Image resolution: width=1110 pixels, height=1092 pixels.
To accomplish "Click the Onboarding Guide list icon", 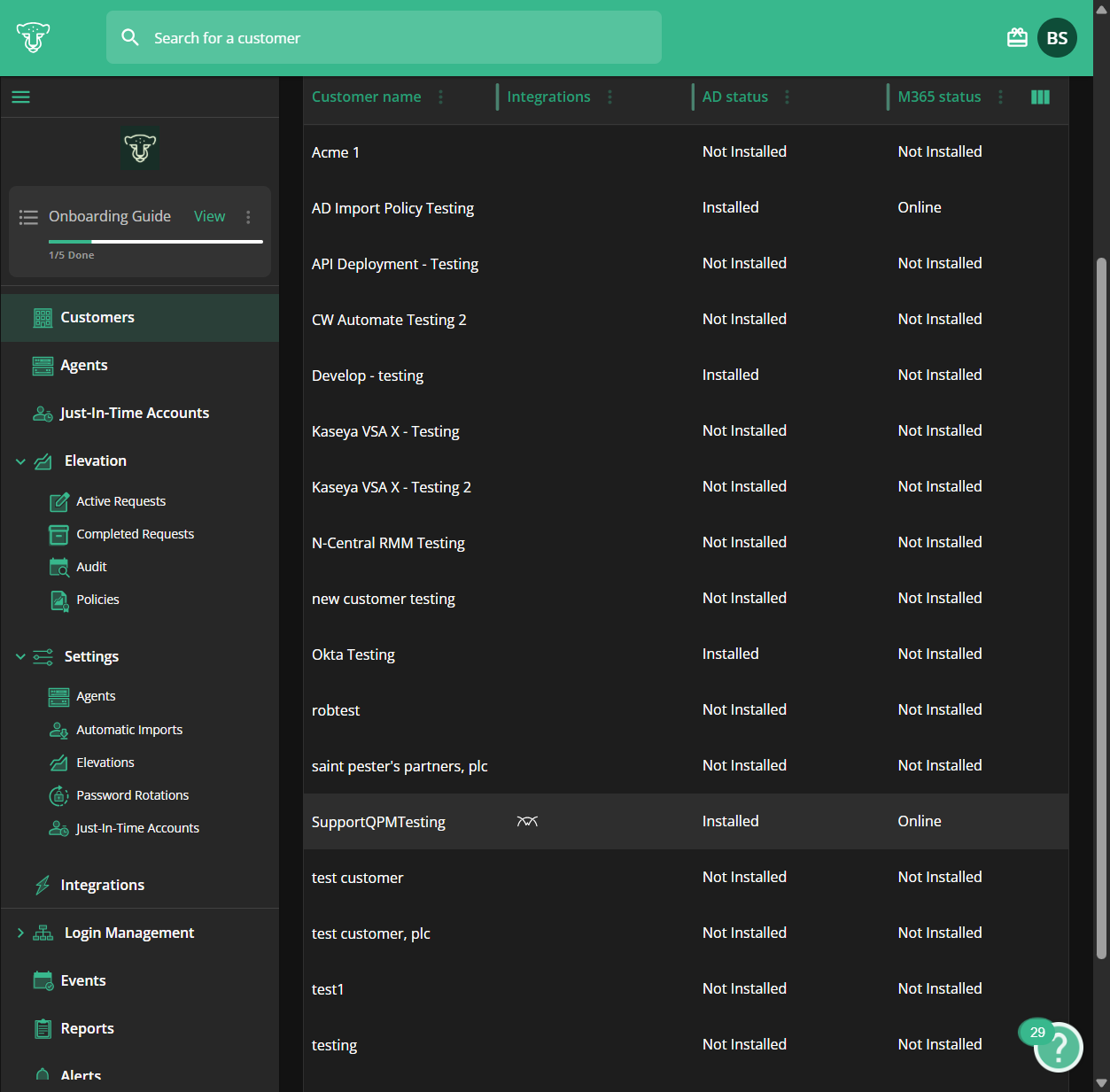I will (x=28, y=217).
